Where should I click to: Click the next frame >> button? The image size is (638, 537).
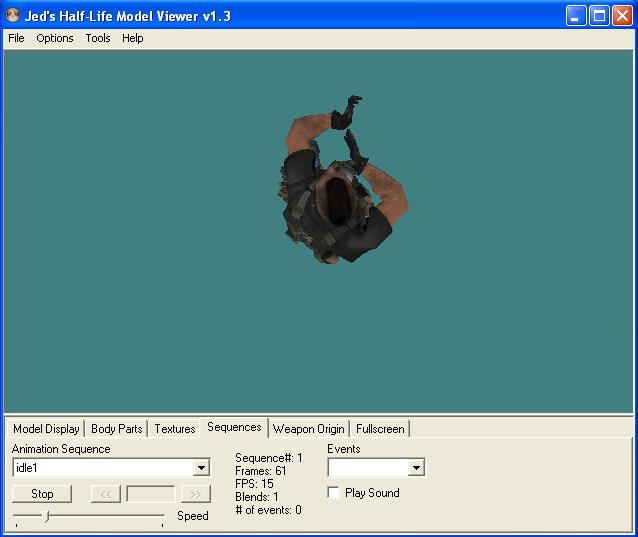coord(196,494)
